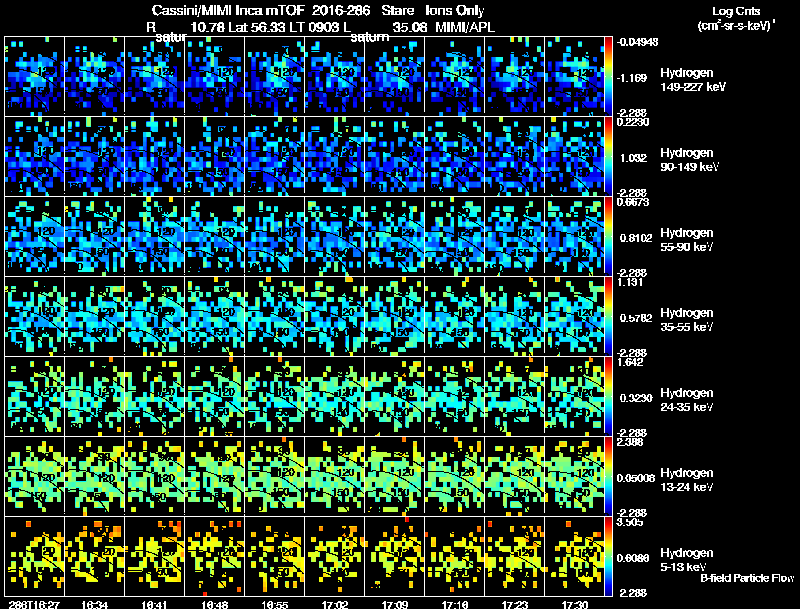Select the 'Hydrogen 5-13 keV' row label
The height and width of the screenshot is (609, 800).
click(687, 560)
